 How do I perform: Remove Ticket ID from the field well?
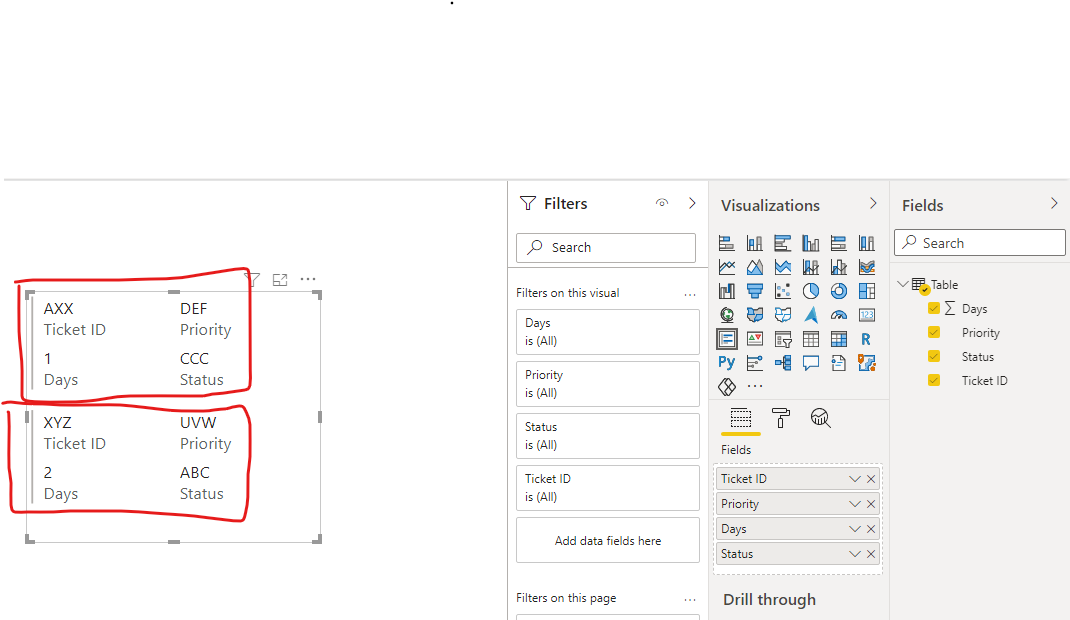click(871, 479)
